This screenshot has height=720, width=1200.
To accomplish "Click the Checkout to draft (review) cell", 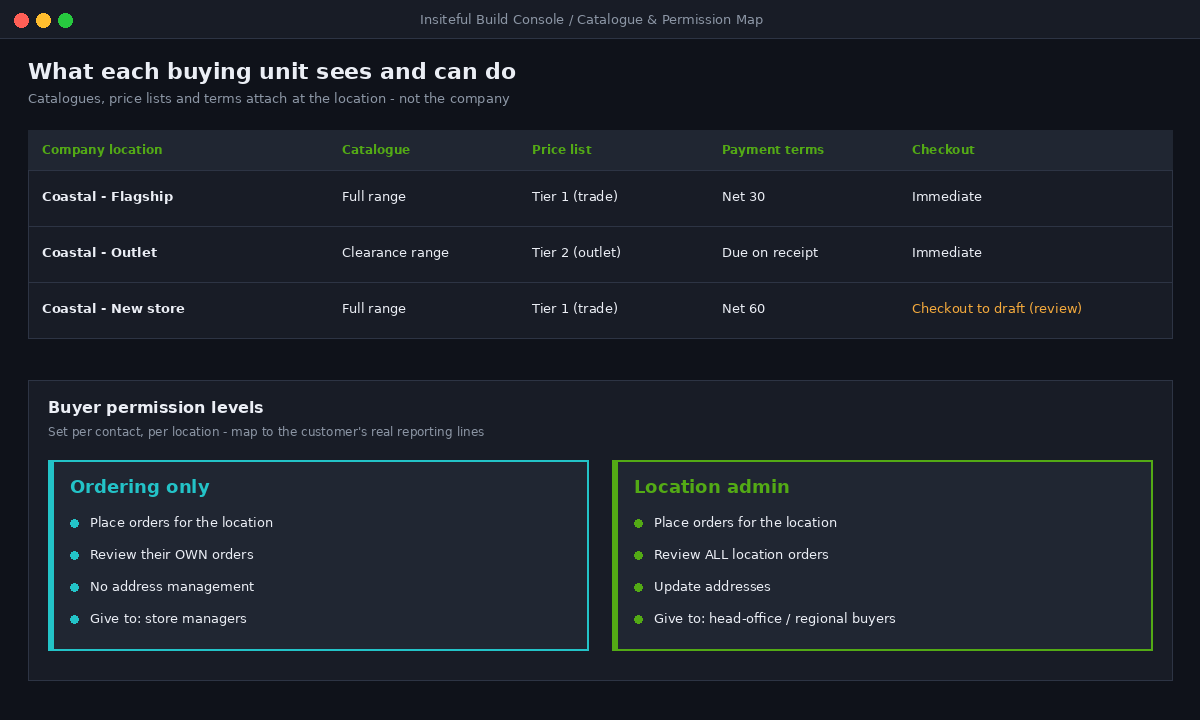I will (x=997, y=309).
